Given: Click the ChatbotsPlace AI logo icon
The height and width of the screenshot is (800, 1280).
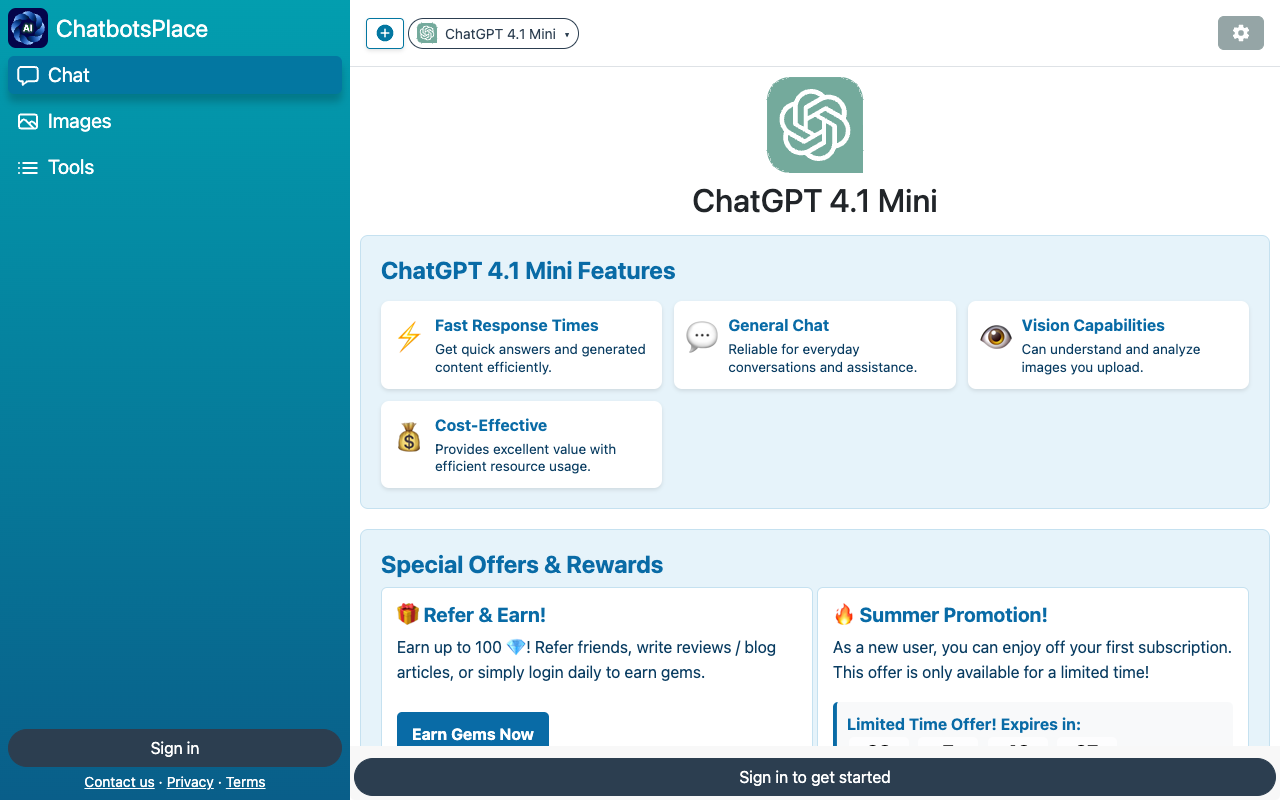Looking at the screenshot, I should 28,28.
